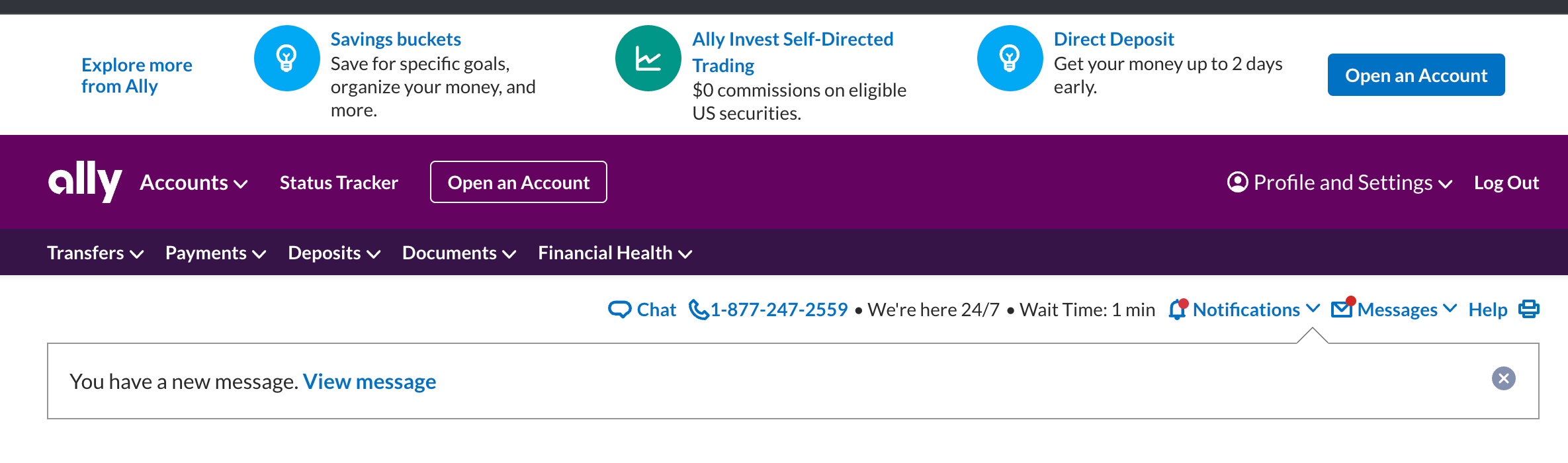Click the Direct Deposit lightbulb icon
This screenshot has height=463, width=1568.
1010,58
